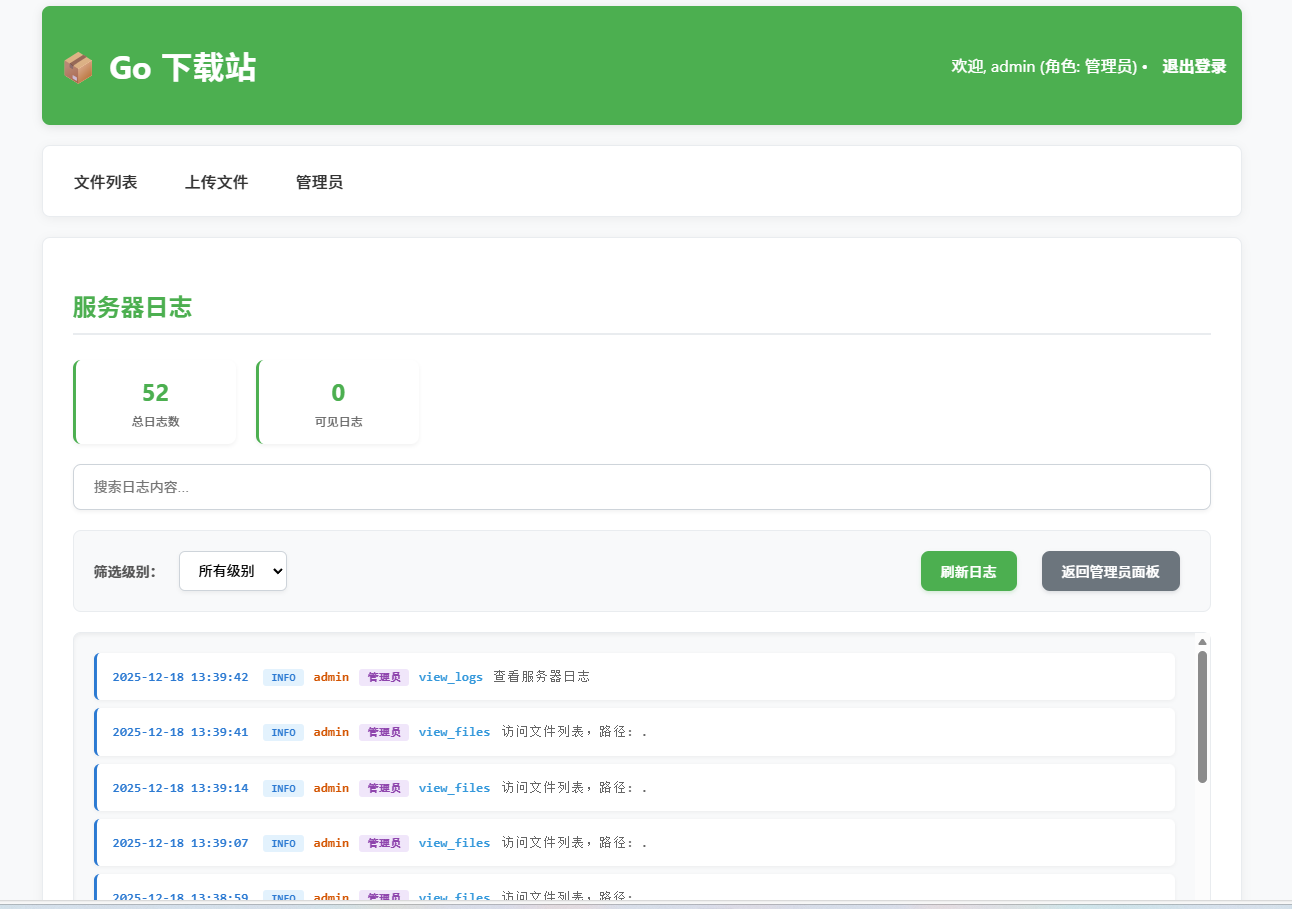Click admin username in the 13:39:14 row
The height and width of the screenshot is (909, 1292).
pos(331,788)
